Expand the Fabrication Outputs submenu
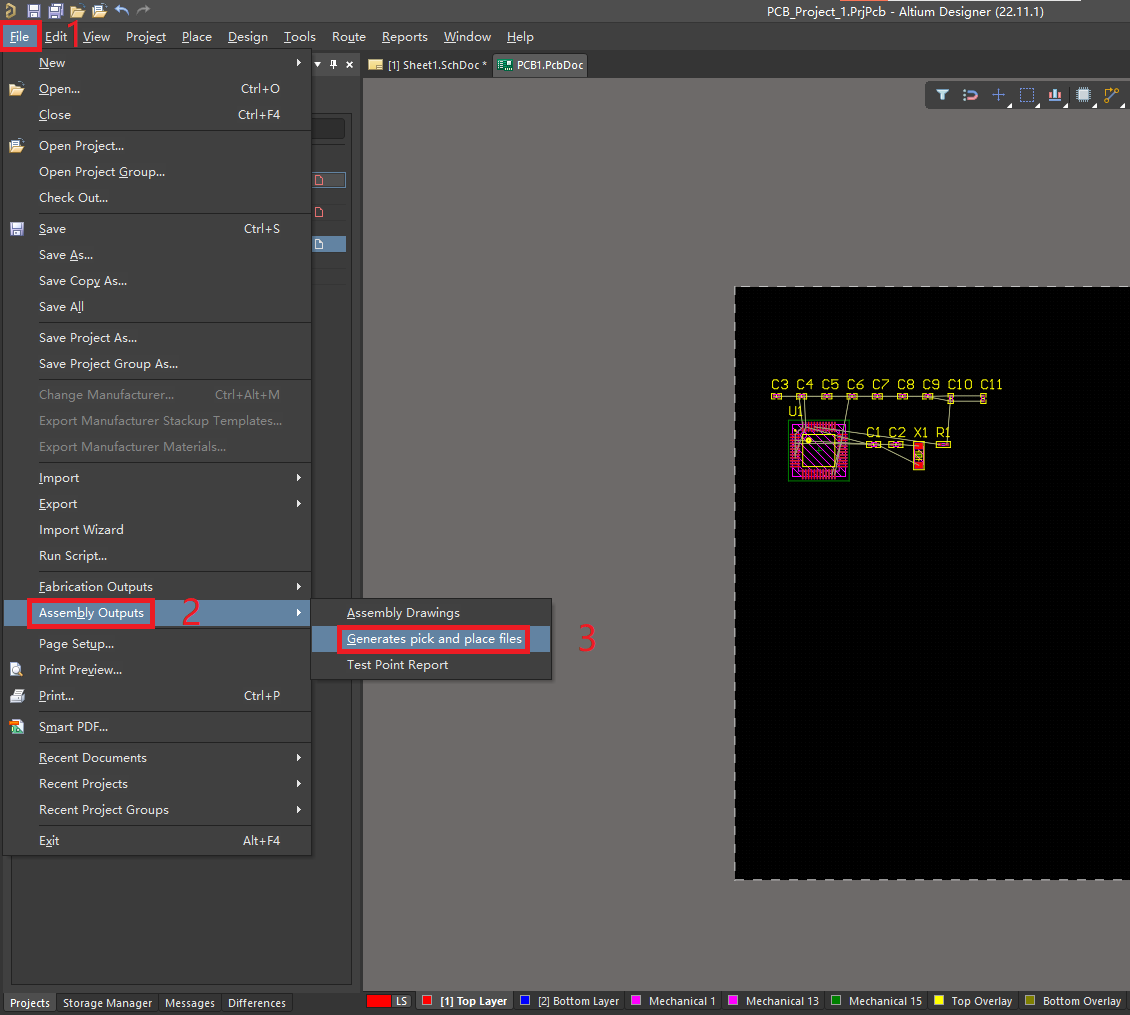Image resolution: width=1130 pixels, height=1015 pixels. pos(157,587)
